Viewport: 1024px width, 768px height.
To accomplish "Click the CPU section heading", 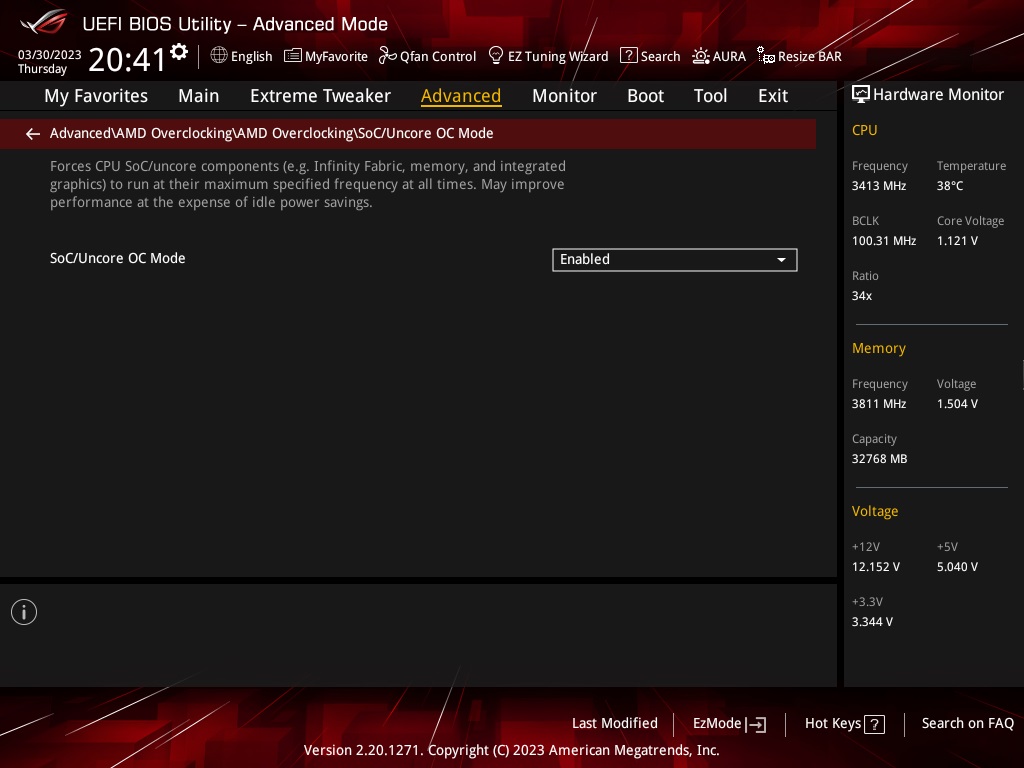I will [x=864, y=131].
